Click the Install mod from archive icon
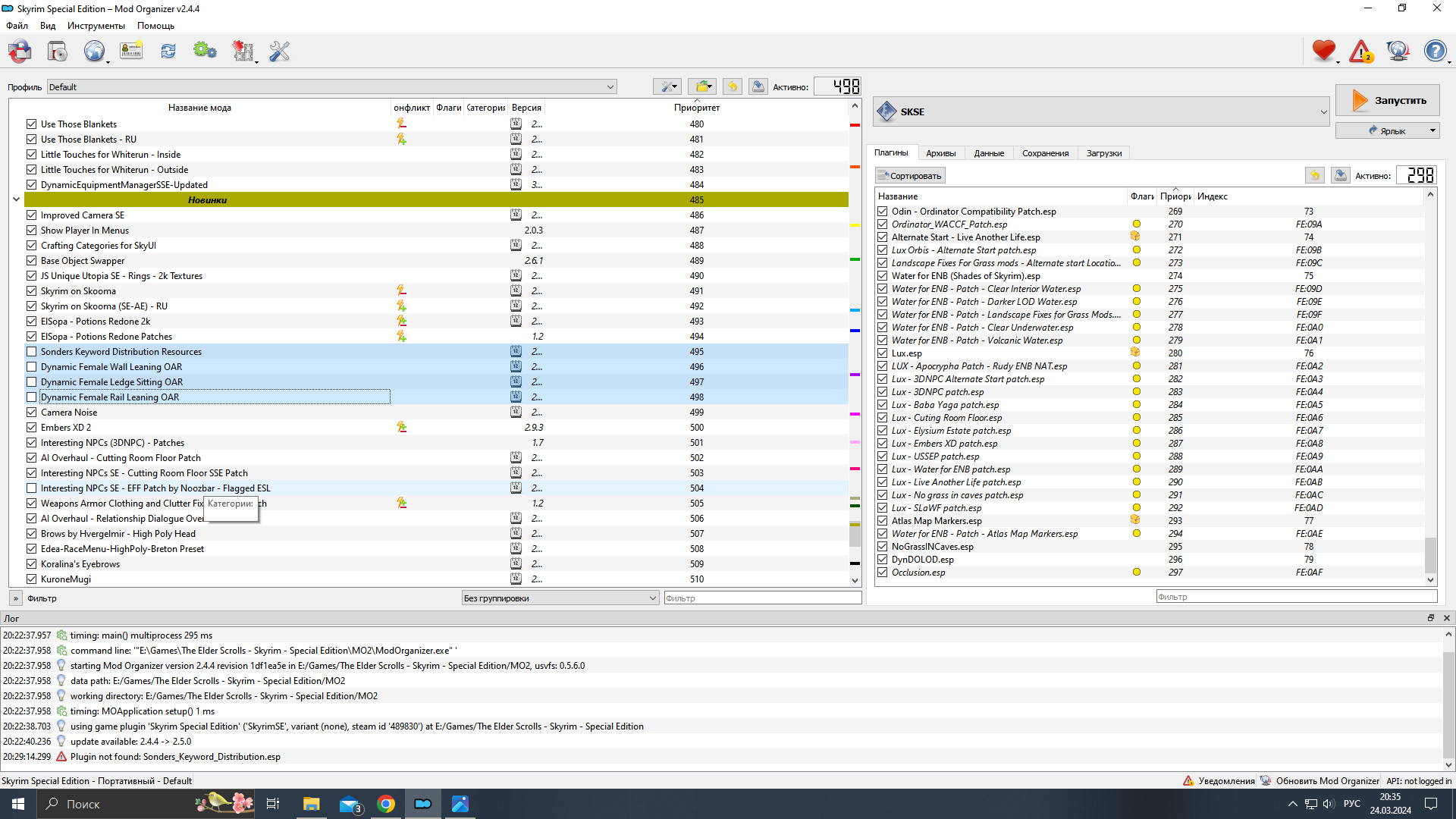Image resolution: width=1456 pixels, height=819 pixels. (x=57, y=52)
